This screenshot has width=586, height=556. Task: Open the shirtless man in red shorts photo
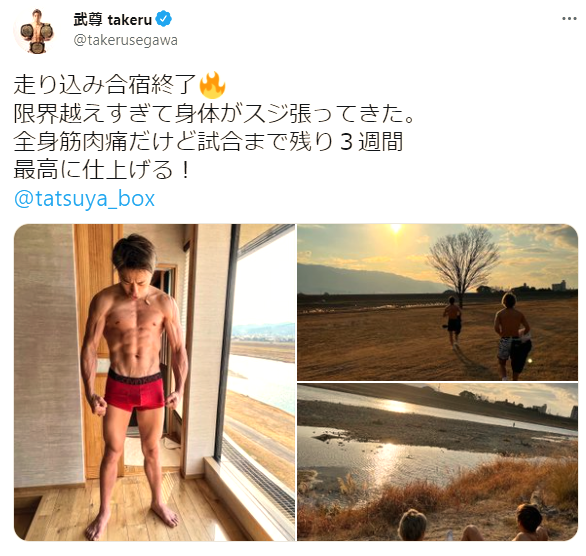pyautogui.click(x=154, y=382)
